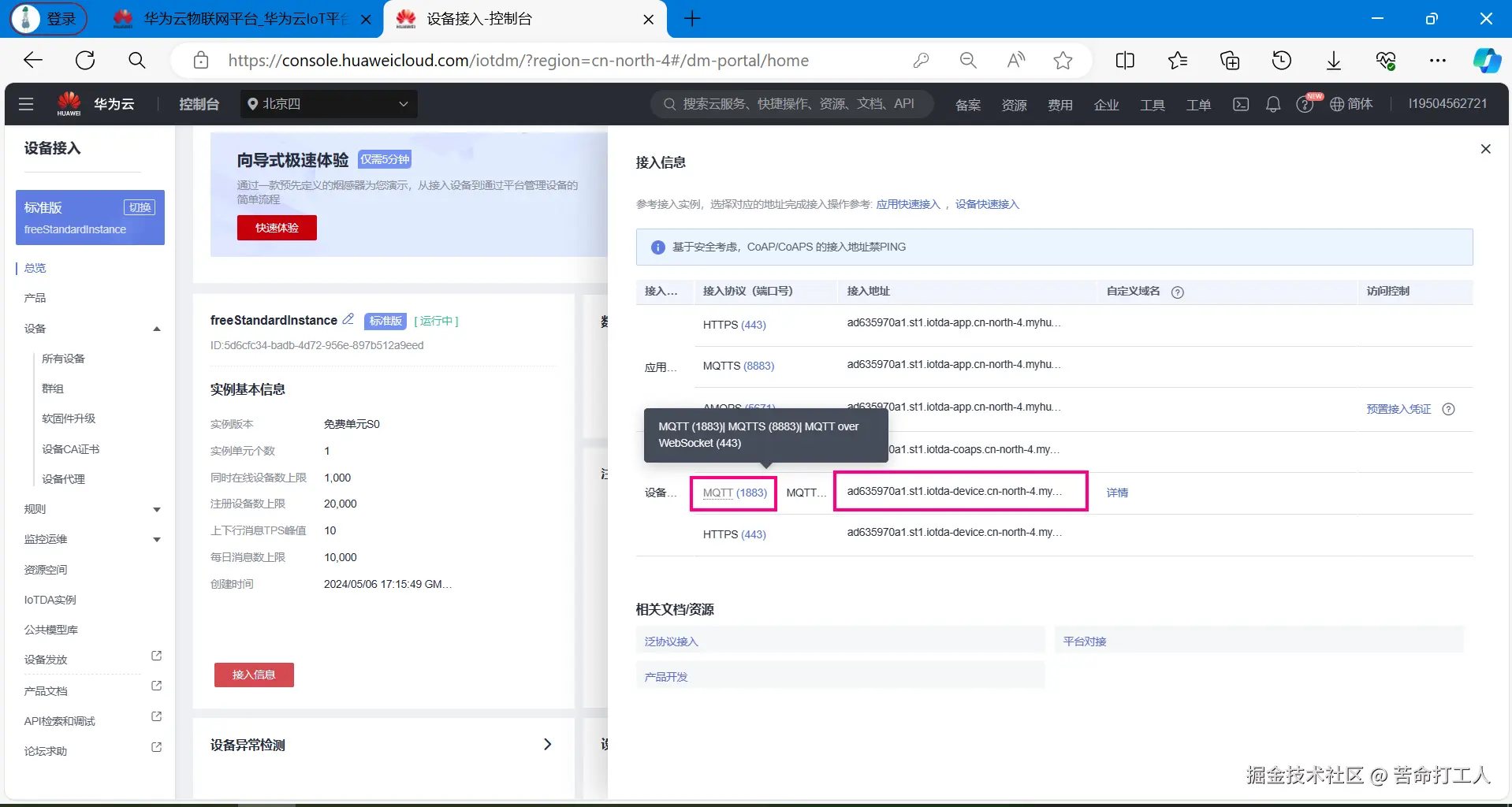This screenshot has height=807, width=1512.
Task: Click the 快速体验 red button
Action: tap(277, 228)
